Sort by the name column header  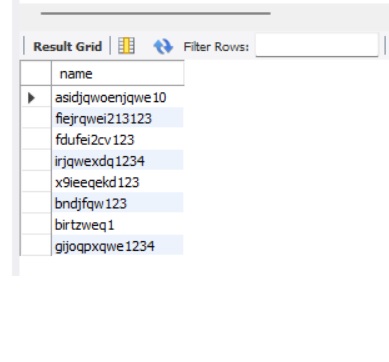coord(118,73)
